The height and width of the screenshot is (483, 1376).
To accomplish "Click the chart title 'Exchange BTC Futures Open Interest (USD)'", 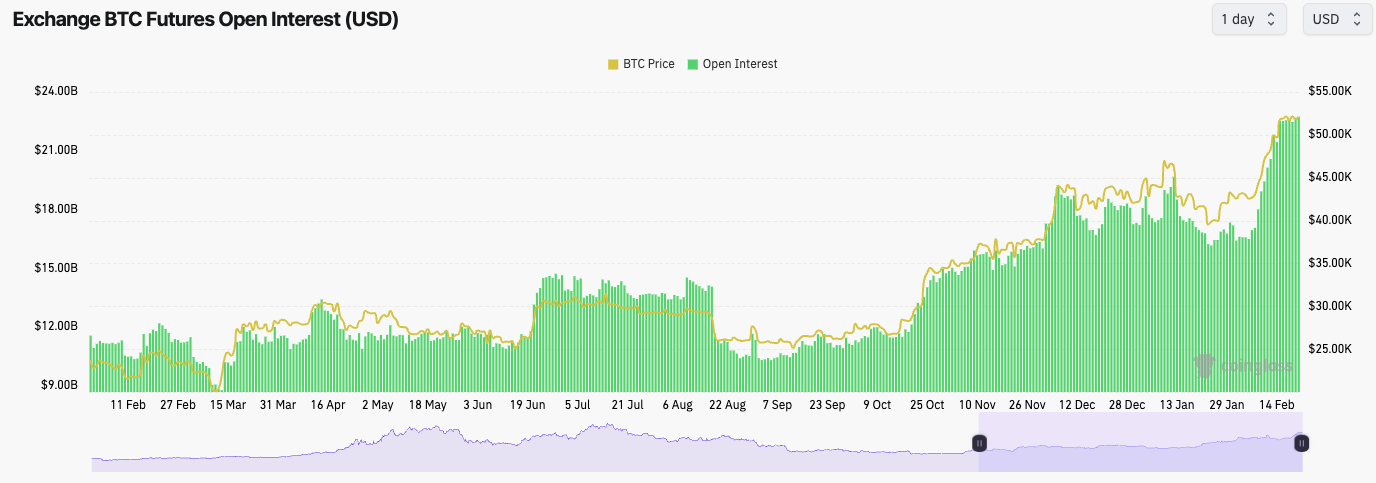I will click(x=206, y=20).
